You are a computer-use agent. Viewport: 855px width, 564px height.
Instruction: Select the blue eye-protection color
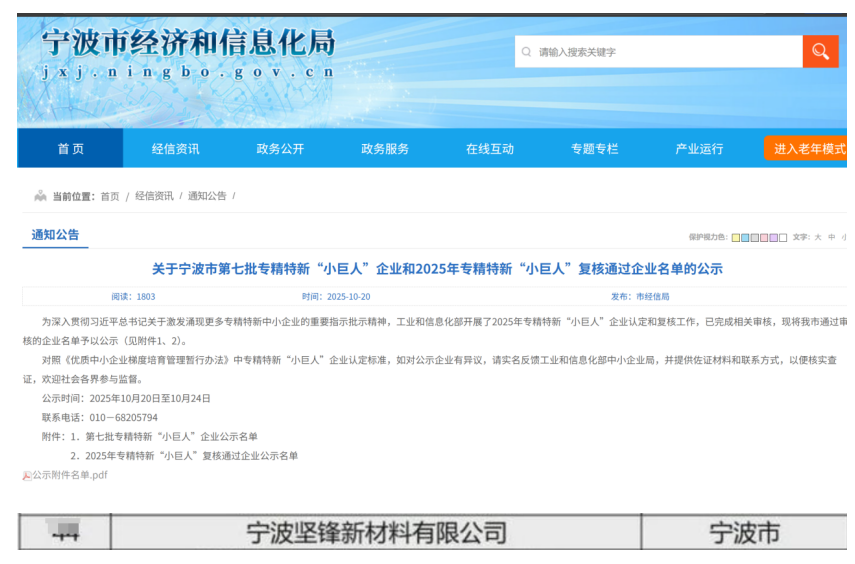point(746,238)
